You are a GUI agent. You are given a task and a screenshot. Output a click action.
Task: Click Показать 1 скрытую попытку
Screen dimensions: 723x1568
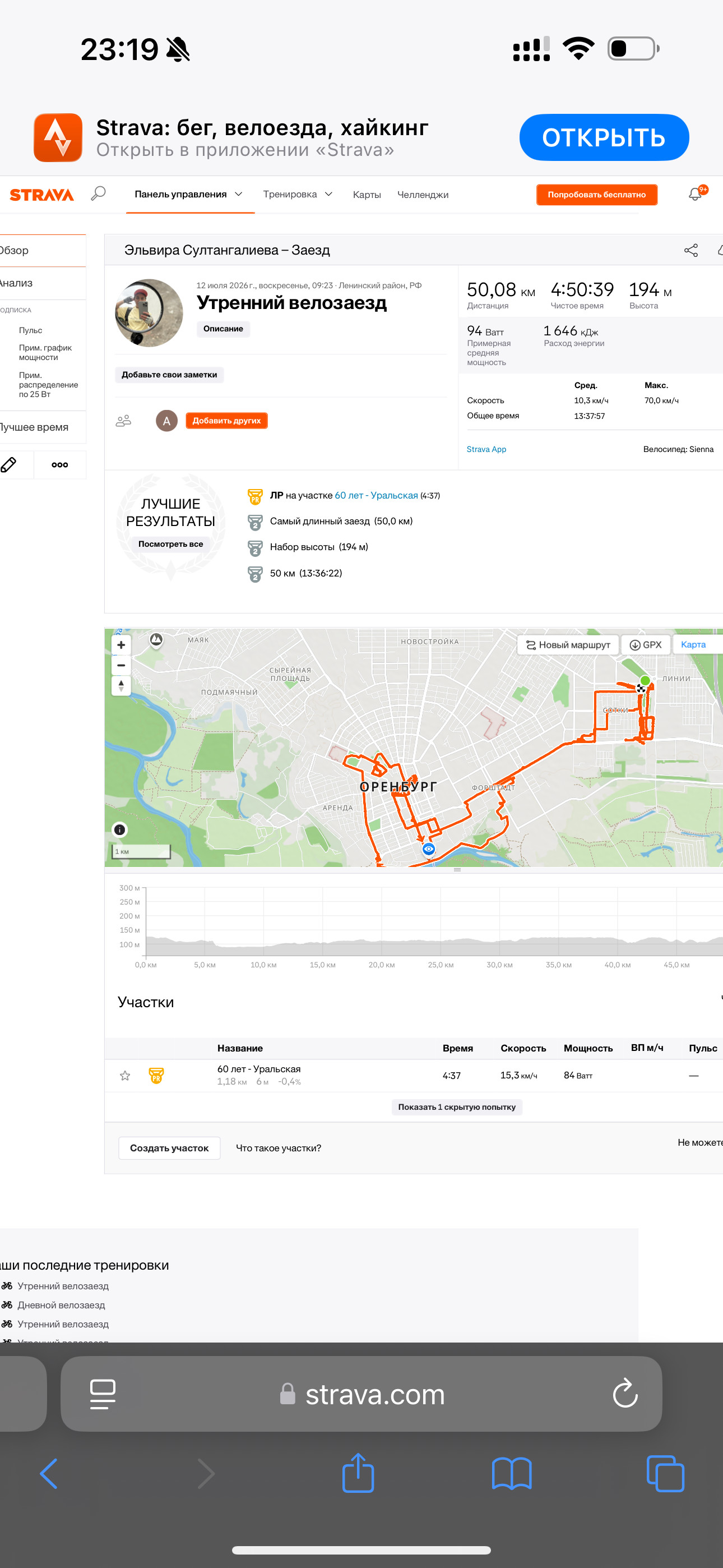point(457,1107)
